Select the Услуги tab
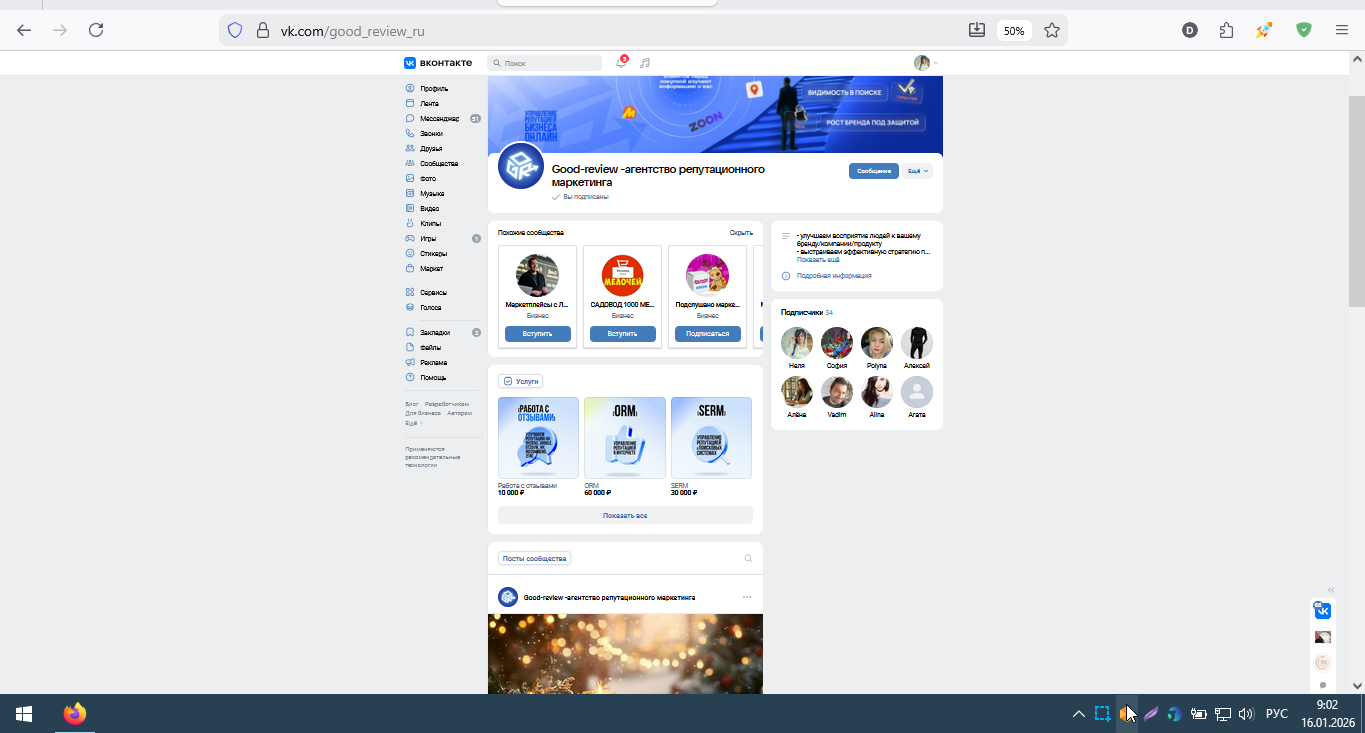1365x733 pixels. [520, 381]
